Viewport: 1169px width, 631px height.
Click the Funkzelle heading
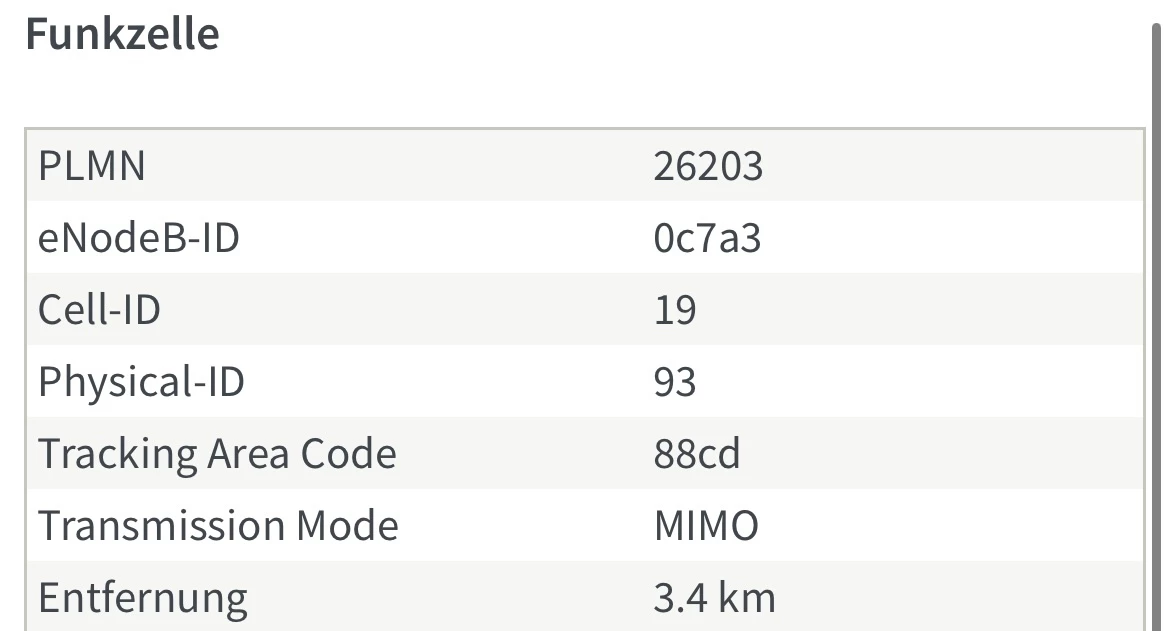tap(123, 34)
